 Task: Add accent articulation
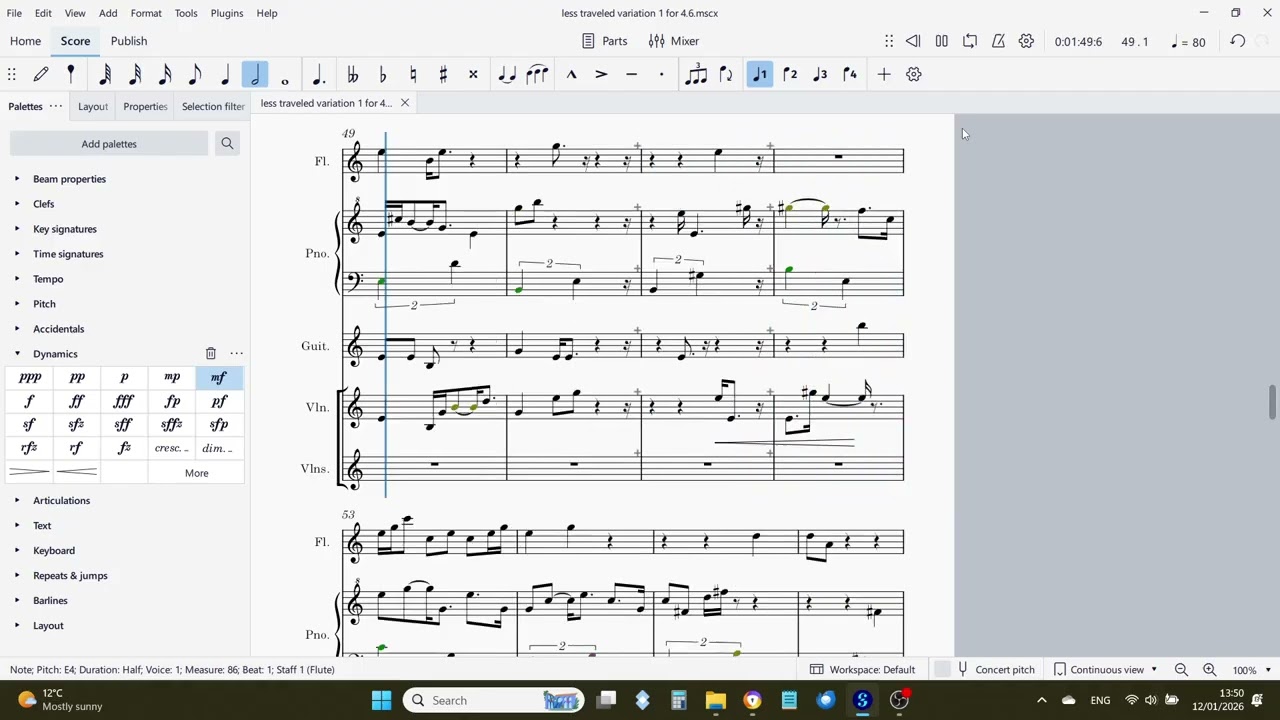601,74
